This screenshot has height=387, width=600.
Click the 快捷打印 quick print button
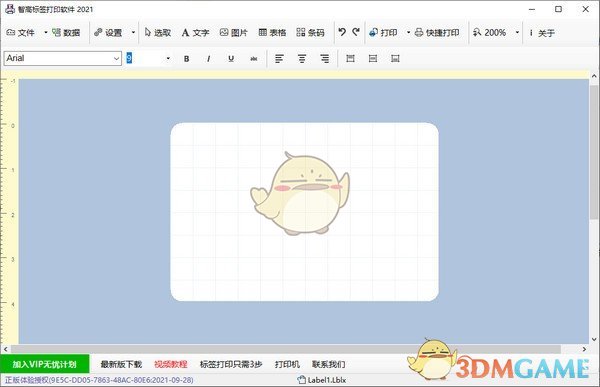click(437, 33)
